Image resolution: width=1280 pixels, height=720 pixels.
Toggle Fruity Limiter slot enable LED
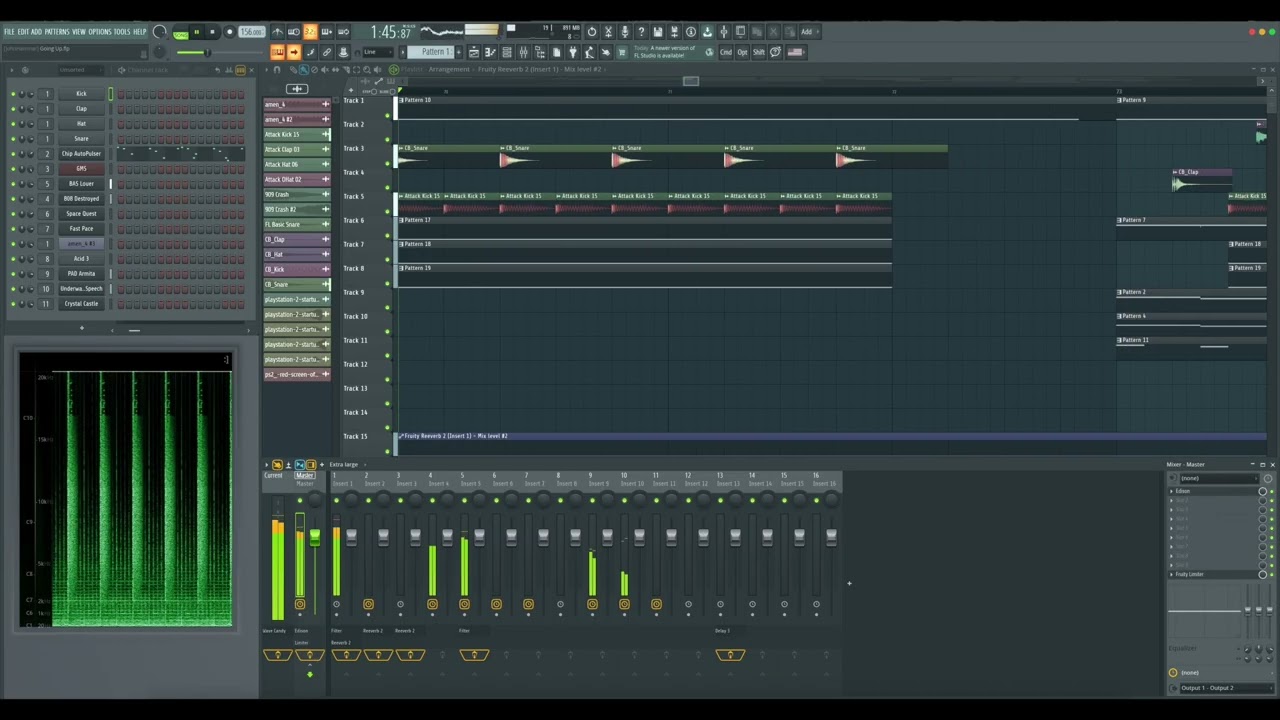point(1272,574)
